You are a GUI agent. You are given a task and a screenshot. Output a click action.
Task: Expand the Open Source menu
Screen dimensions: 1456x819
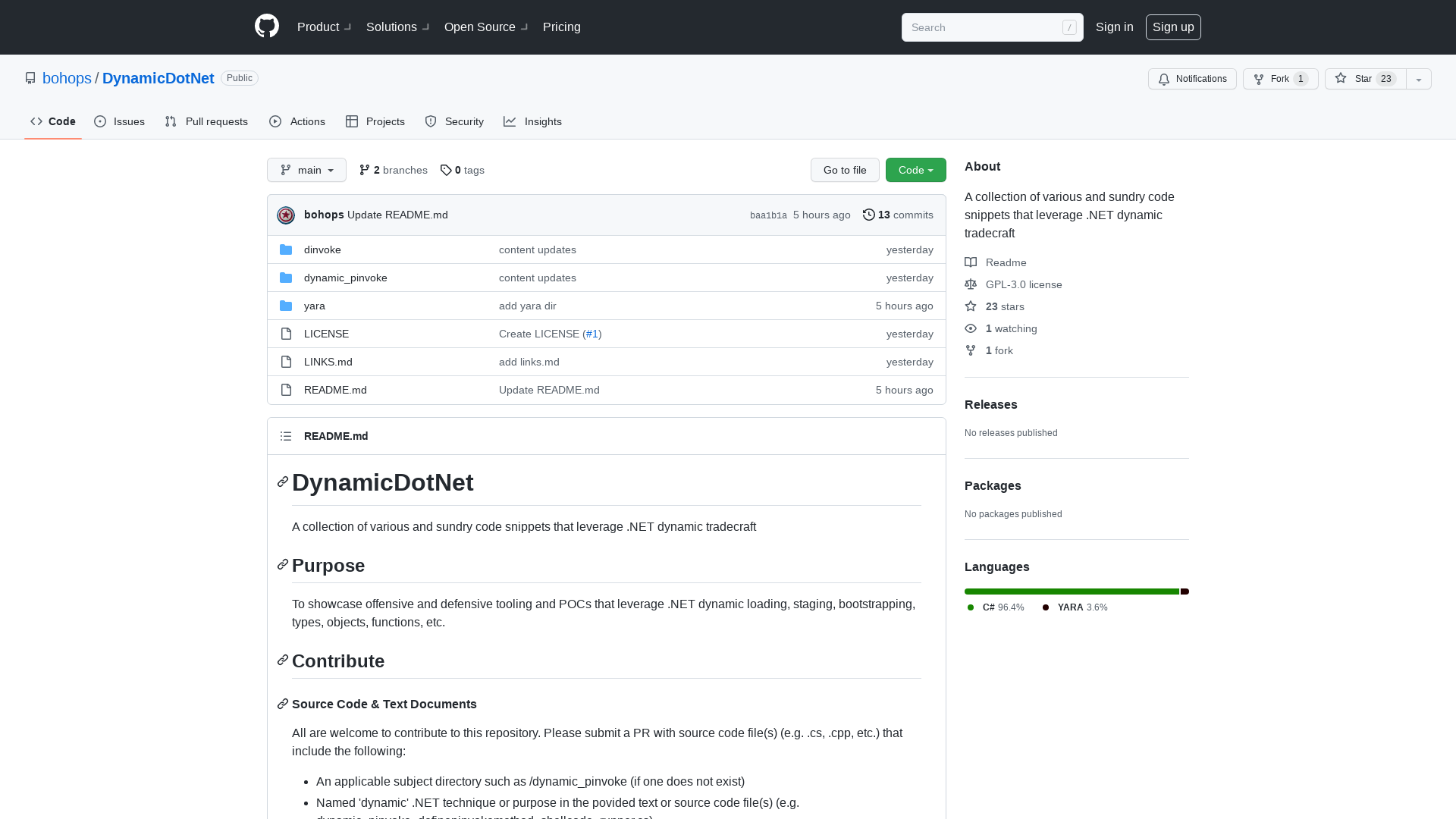(x=485, y=27)
